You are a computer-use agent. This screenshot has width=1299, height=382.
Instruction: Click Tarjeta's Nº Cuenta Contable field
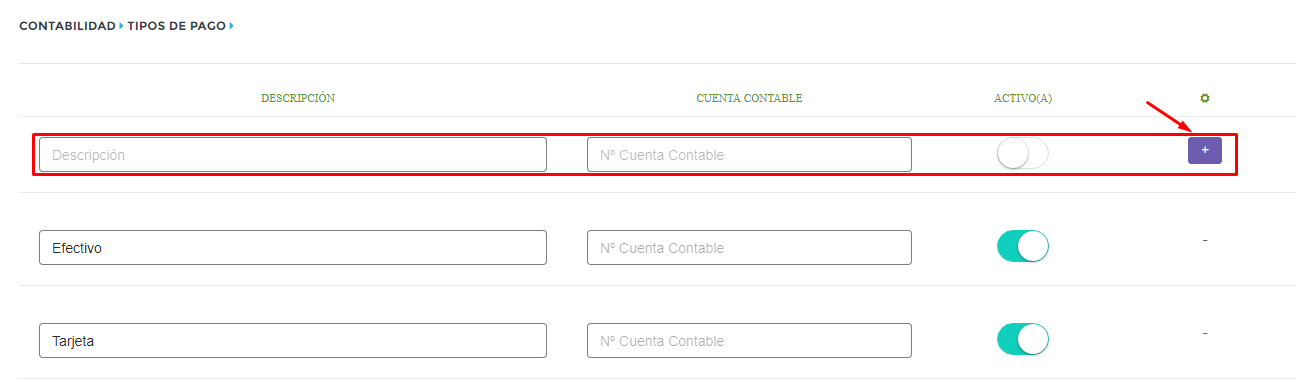[749, 340]
